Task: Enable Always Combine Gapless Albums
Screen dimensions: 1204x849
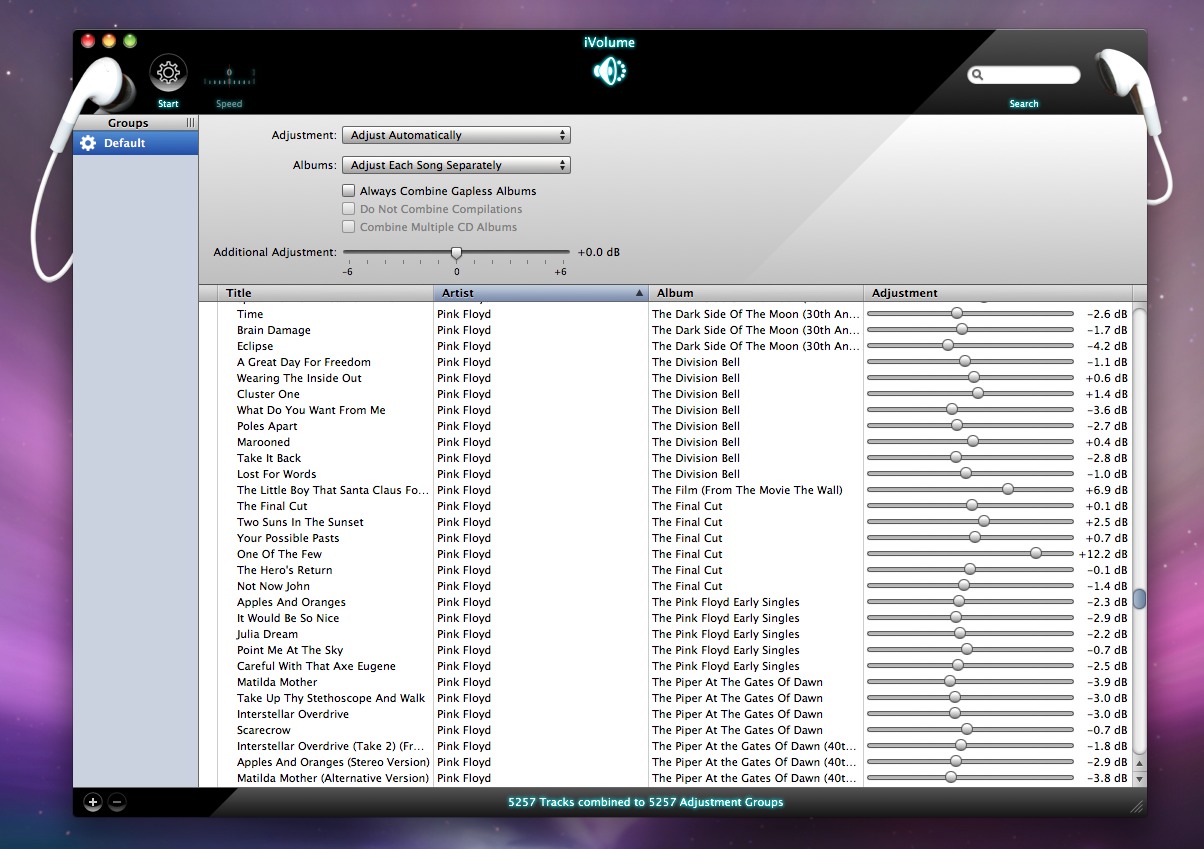Action: [x=348, y=190]
